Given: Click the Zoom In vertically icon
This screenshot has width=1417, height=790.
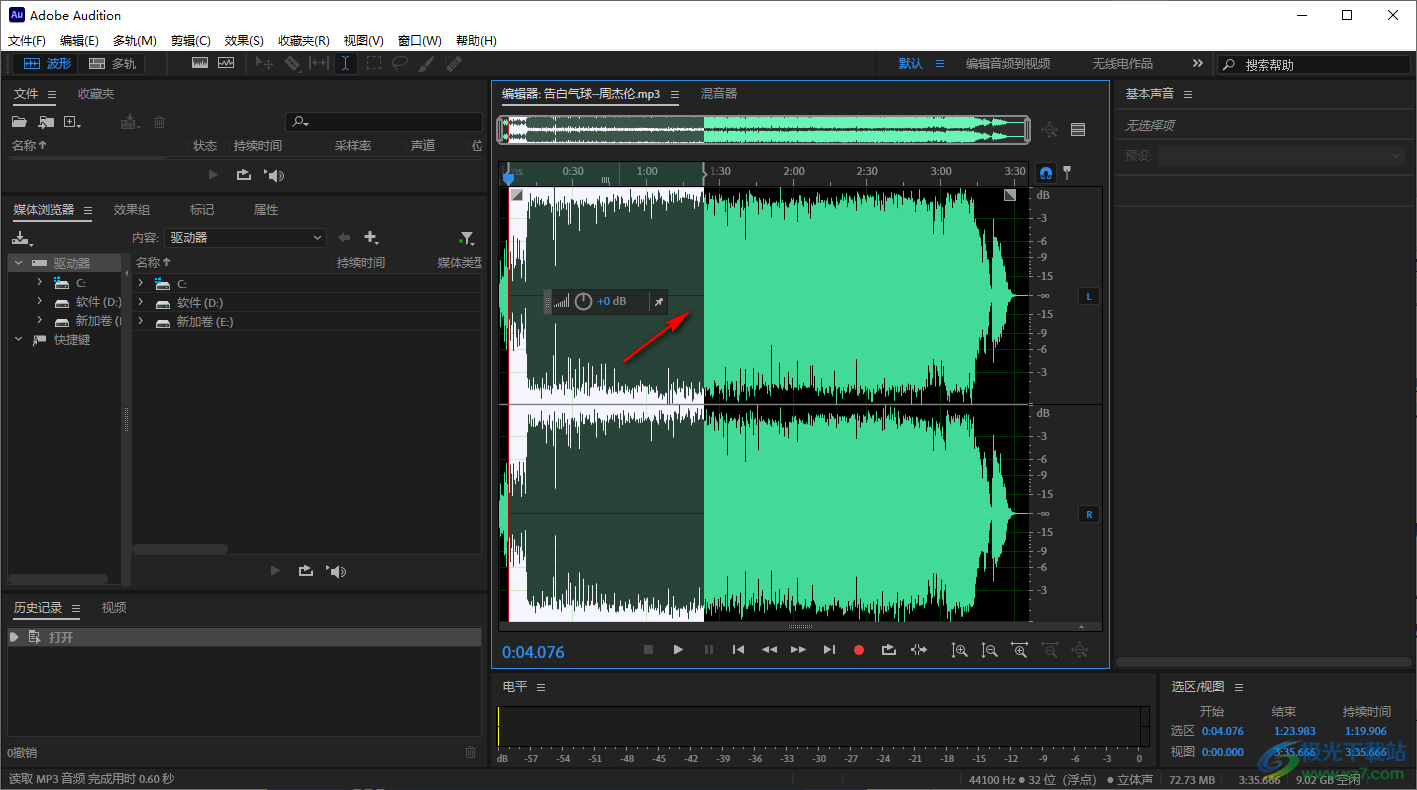Looking at the screenshot, I should pyautogui.click(x=959, y=649).
